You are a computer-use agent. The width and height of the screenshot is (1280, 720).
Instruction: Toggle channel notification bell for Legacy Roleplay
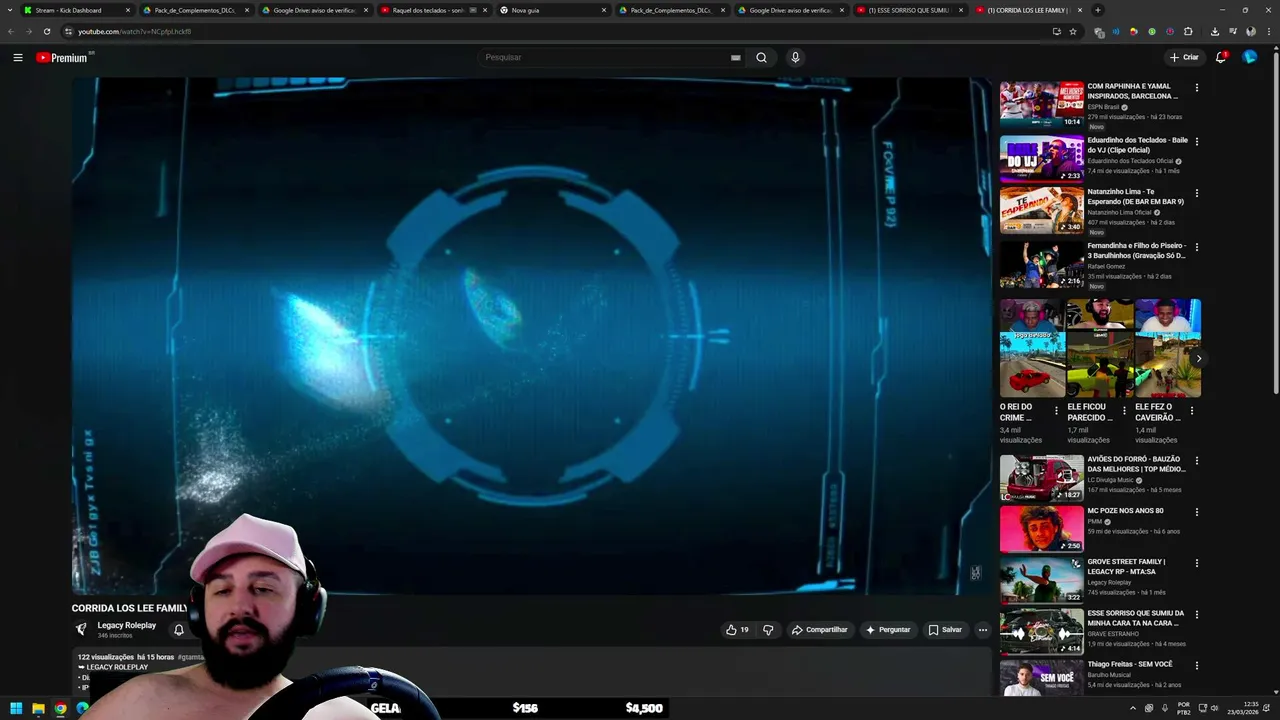(179, 630)
